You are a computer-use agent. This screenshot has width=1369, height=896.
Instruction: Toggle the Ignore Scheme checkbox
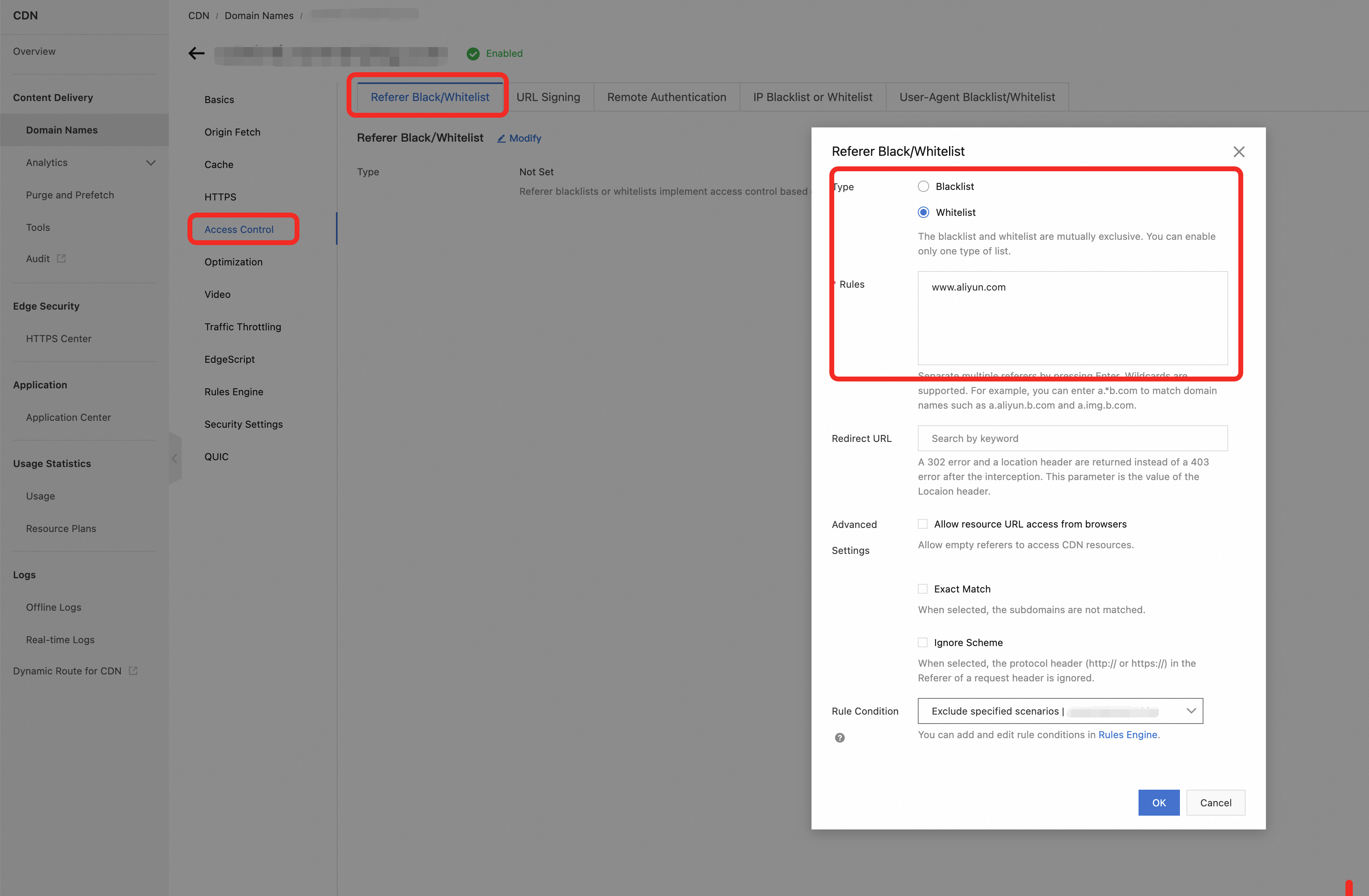tap(923, 642)
